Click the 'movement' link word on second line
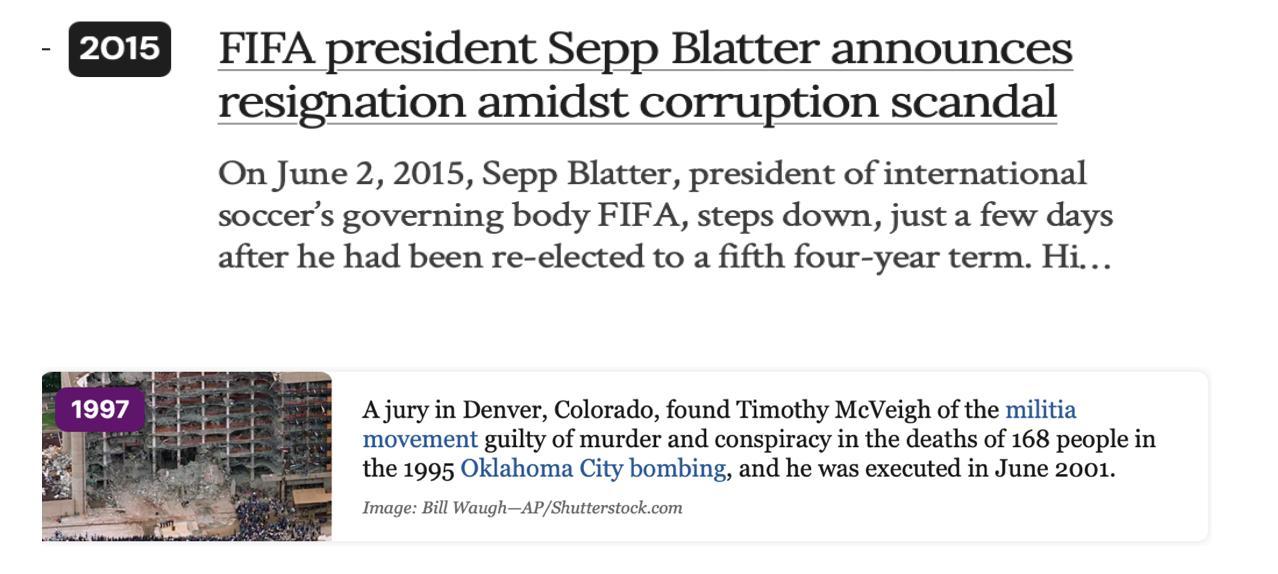 [x=420, y=438]
